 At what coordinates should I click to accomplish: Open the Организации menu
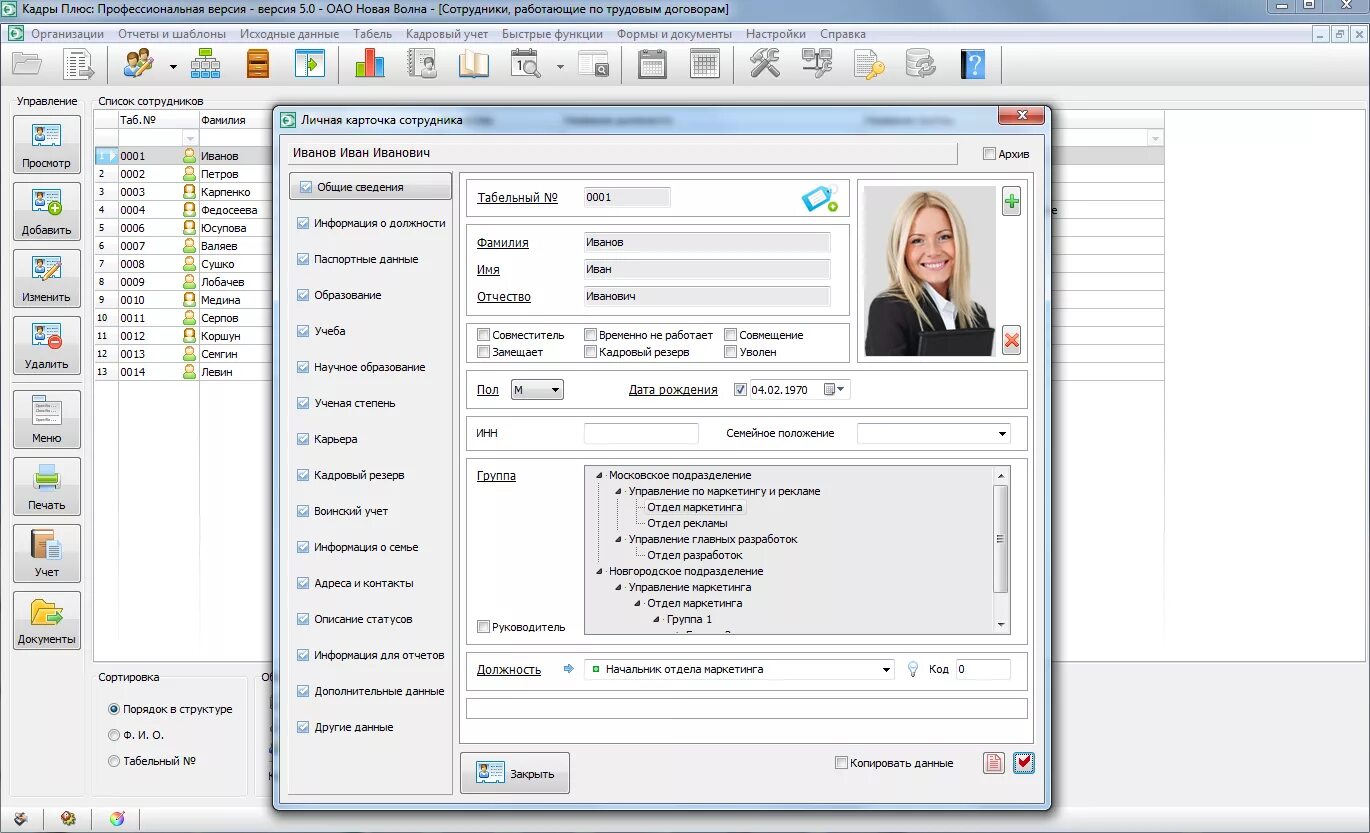pos(67,34)
